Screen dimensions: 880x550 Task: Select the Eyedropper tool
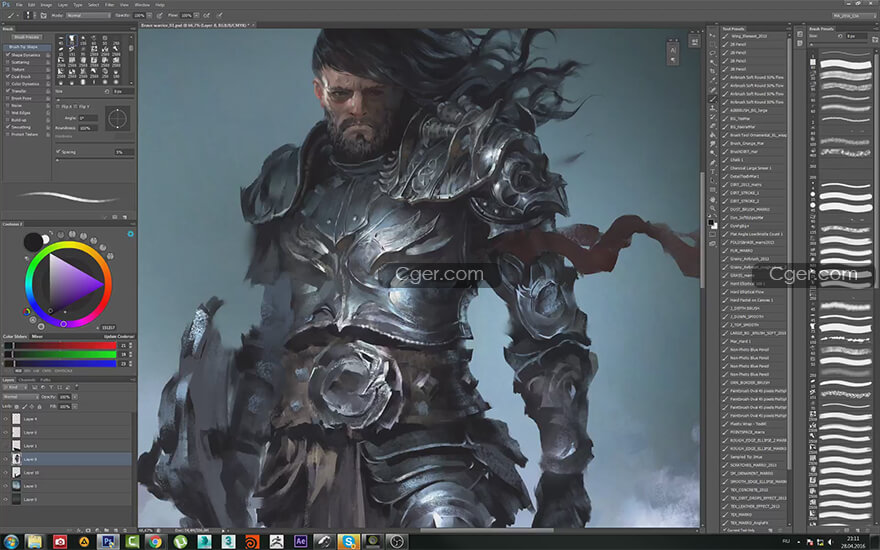712,80
